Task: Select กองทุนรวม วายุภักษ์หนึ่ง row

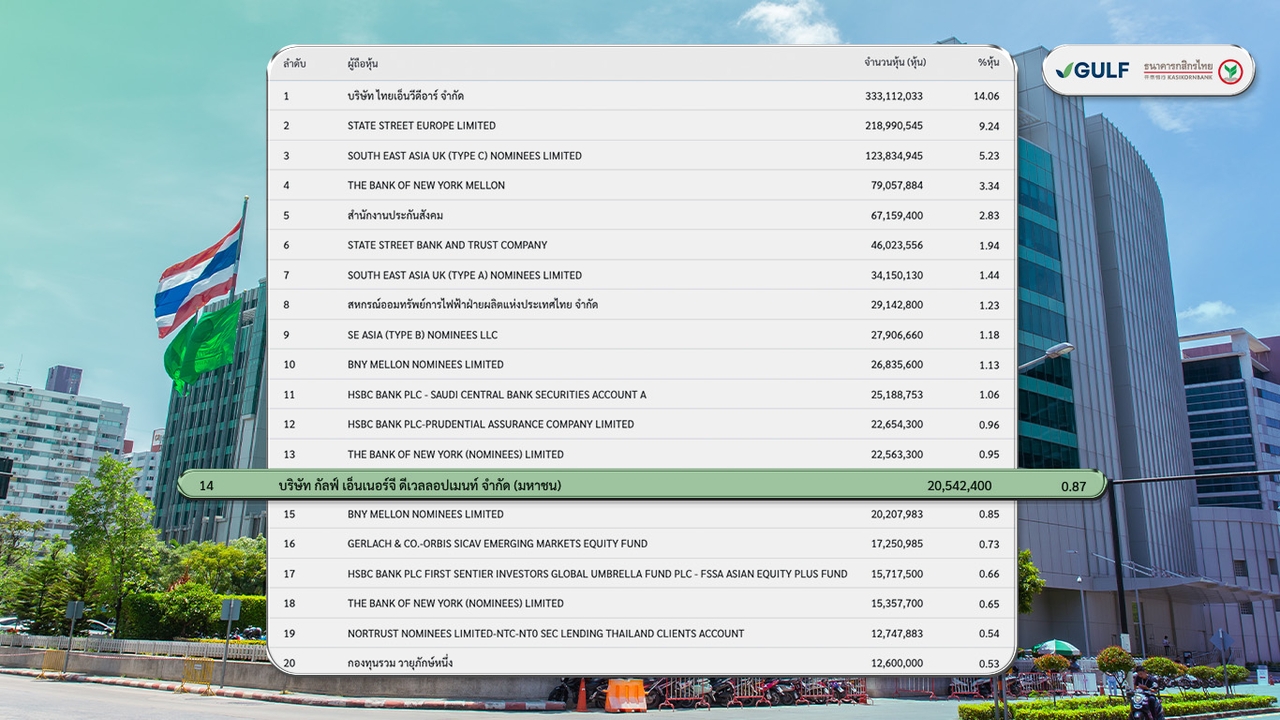Action: (642, 663)
